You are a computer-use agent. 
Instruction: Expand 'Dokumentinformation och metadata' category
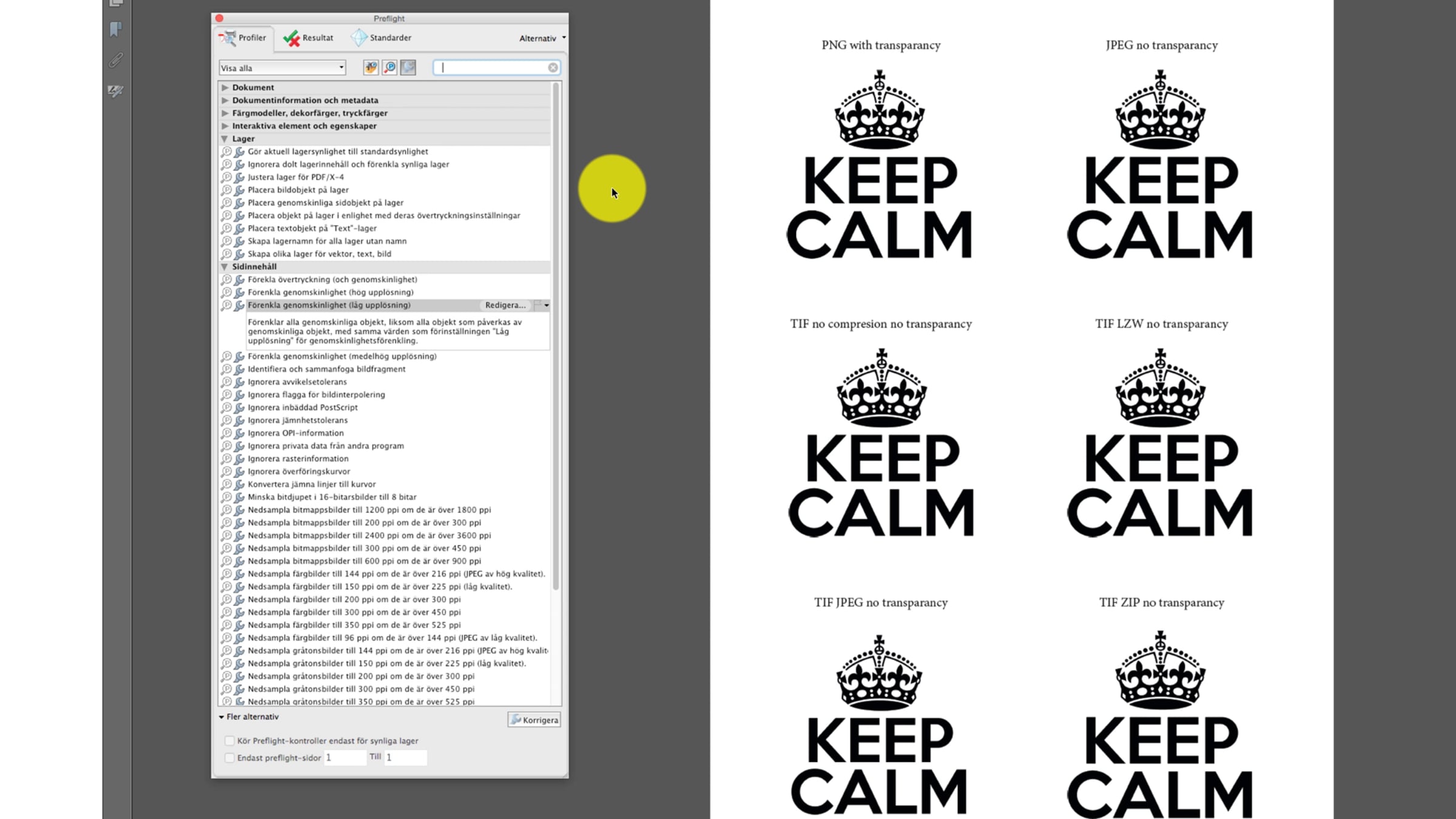click(x=225, y=100)
